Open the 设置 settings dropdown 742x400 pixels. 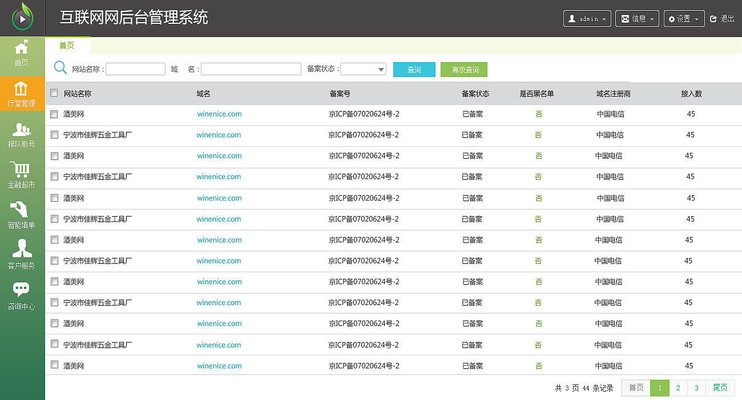click(x=683, y=18)
